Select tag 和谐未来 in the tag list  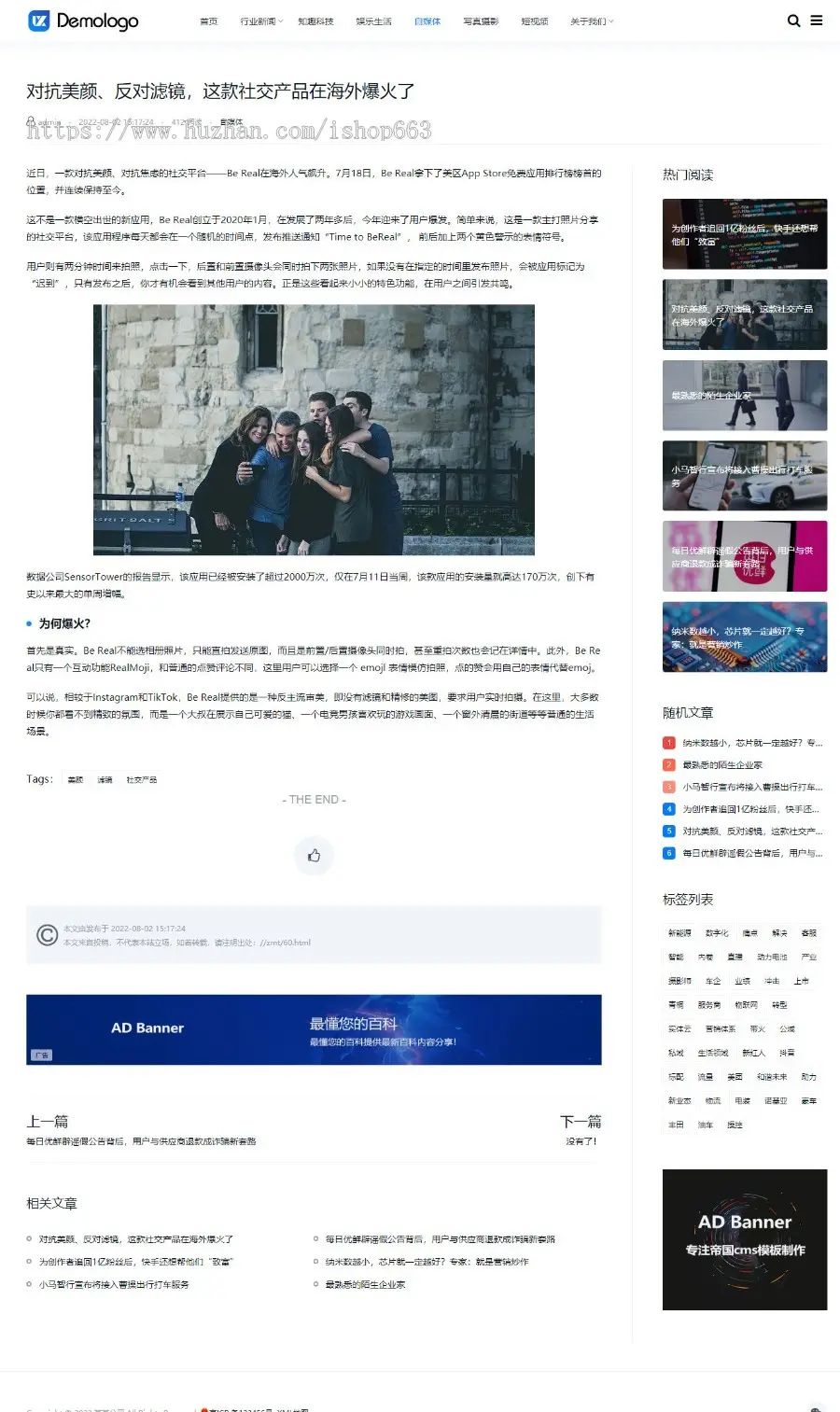tap(772, 1077)
